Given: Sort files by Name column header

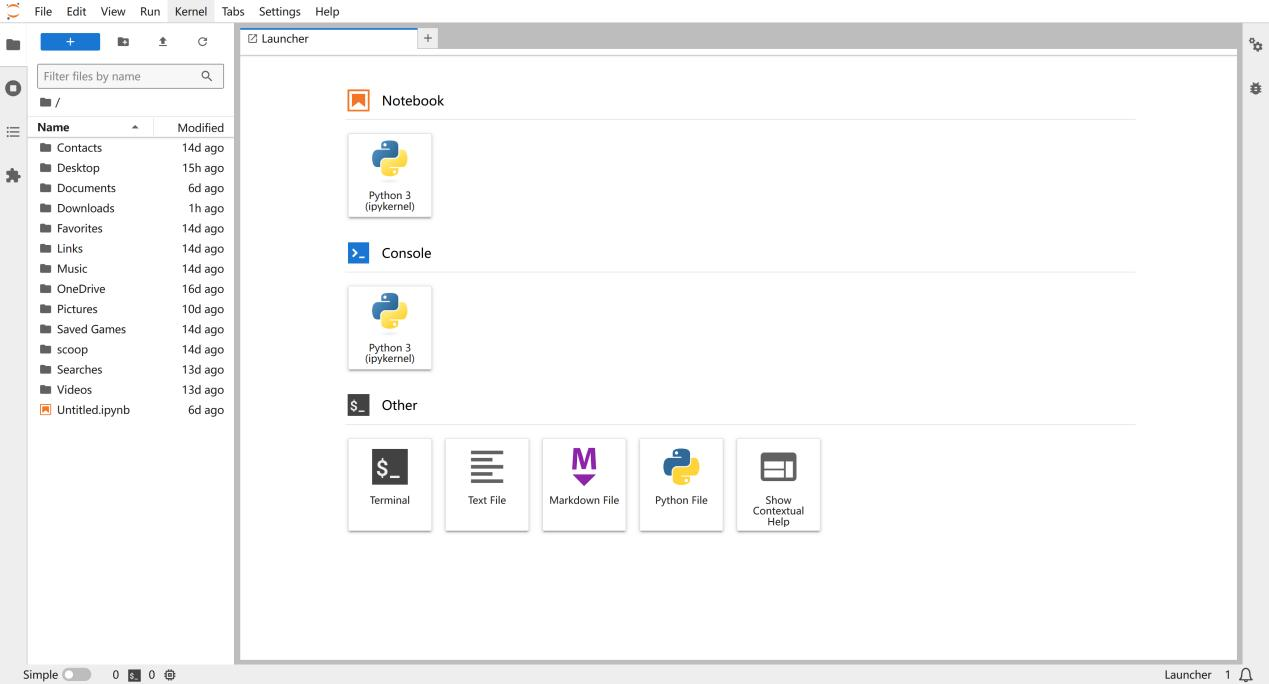Looking at the screenshot, I should click(x=90, y=127).
